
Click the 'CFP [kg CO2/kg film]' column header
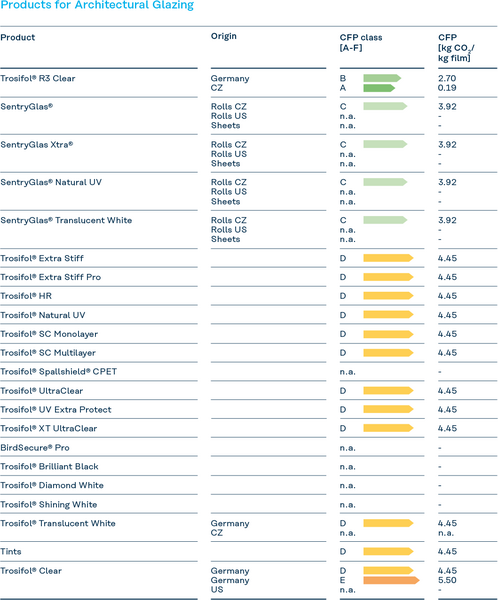[x=456, y=48]
